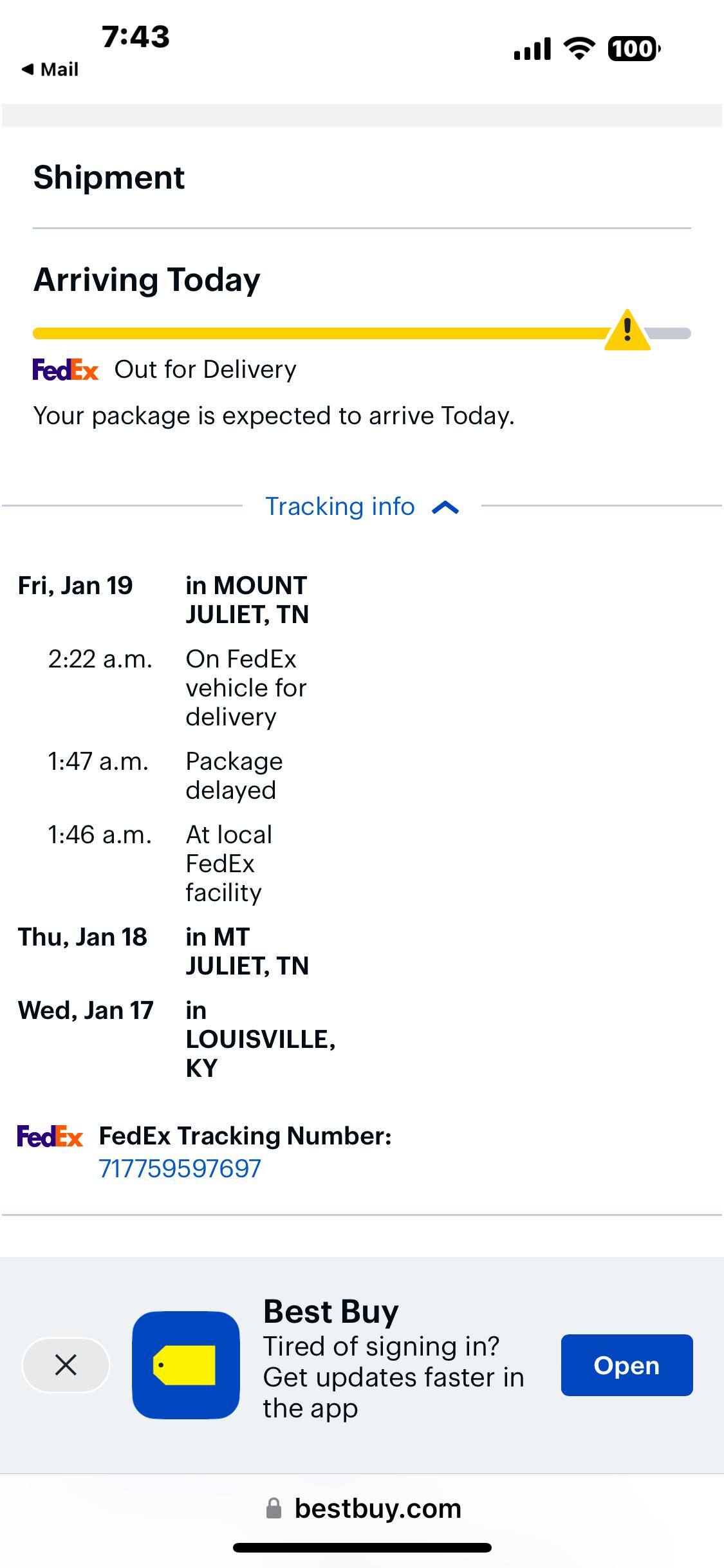Tap the yellow warning triangle icon
The height and width of the screenshot is (1568, 724).
(627, 331)
